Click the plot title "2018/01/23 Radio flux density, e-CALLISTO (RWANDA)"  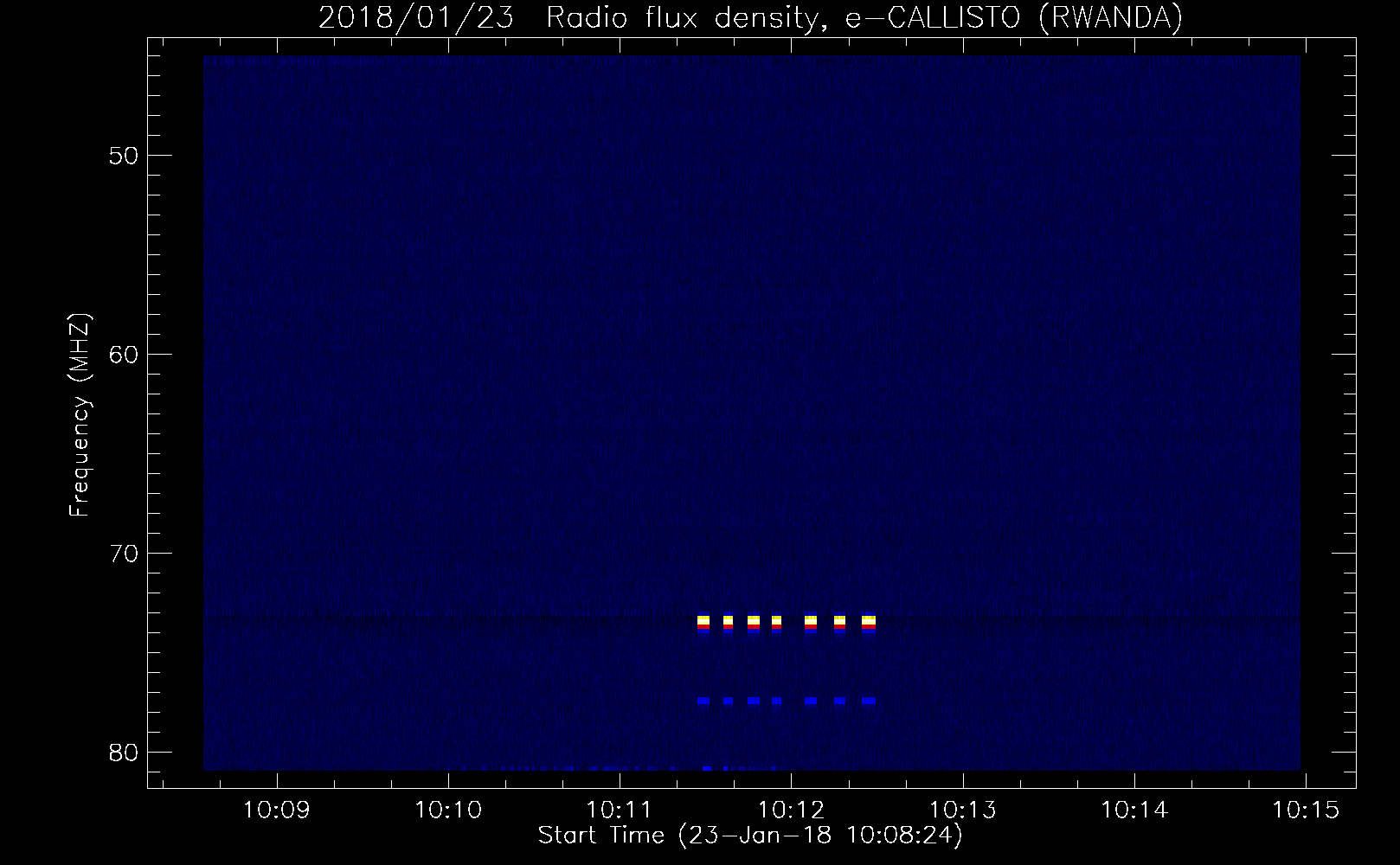(x=750, y=17)
